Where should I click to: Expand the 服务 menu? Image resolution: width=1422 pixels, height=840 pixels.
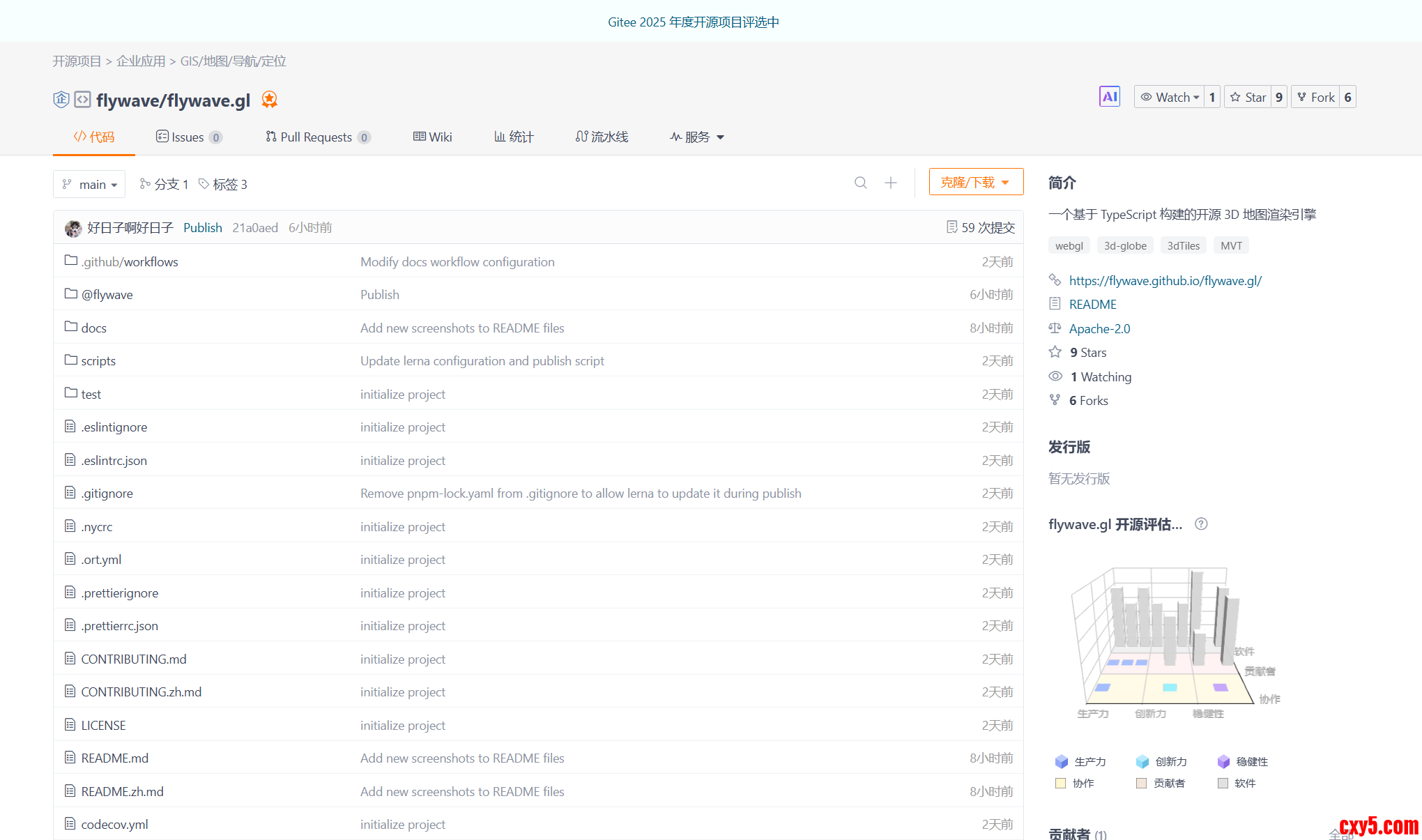[x=697, y=137]
